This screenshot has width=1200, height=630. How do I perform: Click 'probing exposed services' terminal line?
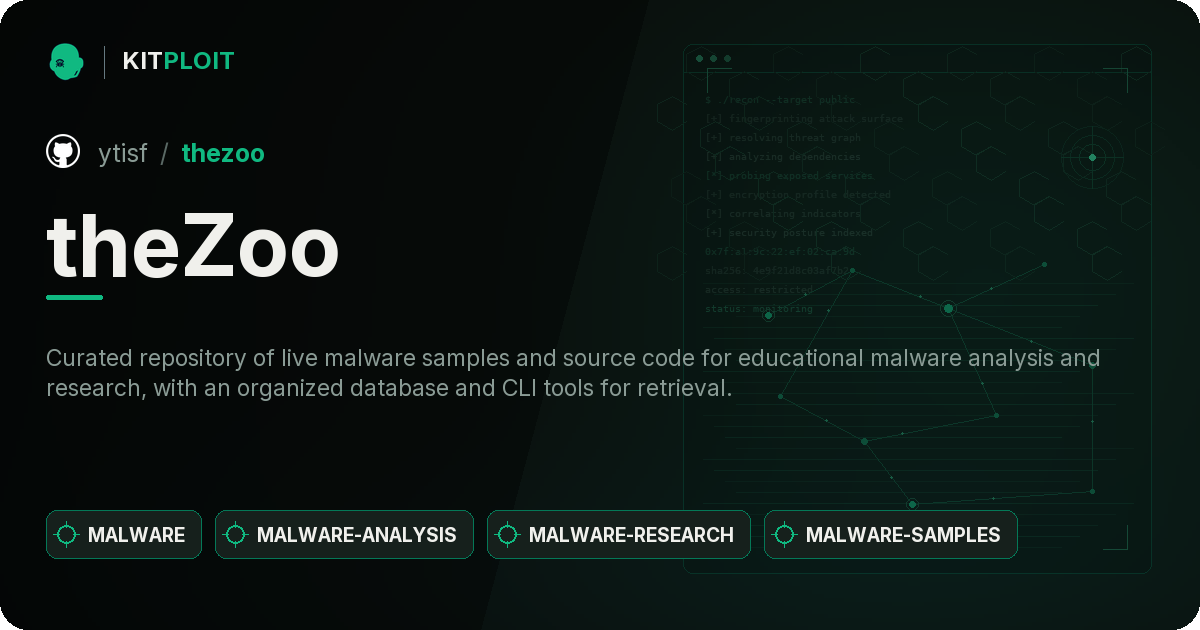(790, 176)
